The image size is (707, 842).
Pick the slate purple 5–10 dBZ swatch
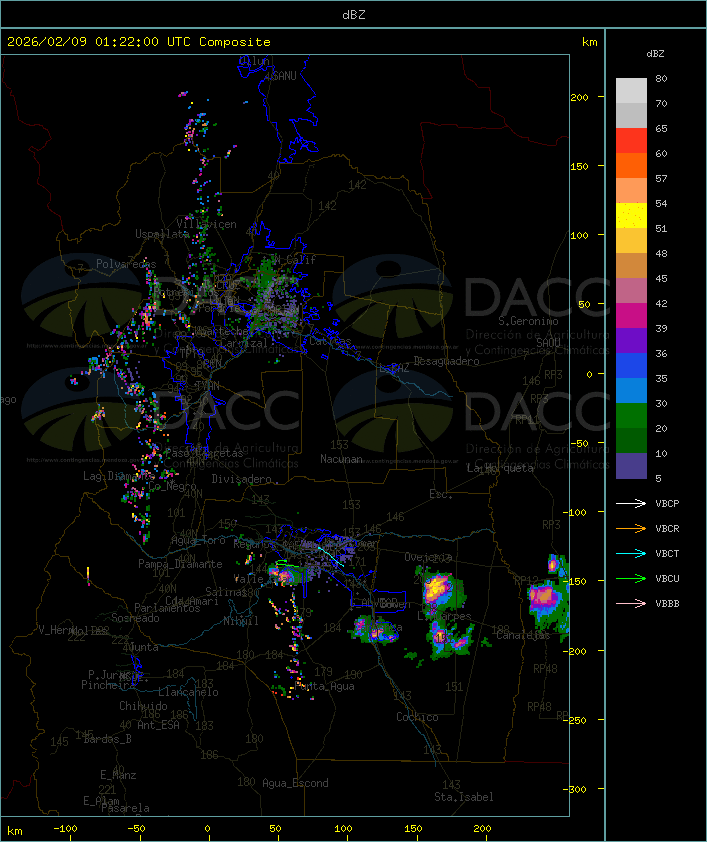pos(631,466)
